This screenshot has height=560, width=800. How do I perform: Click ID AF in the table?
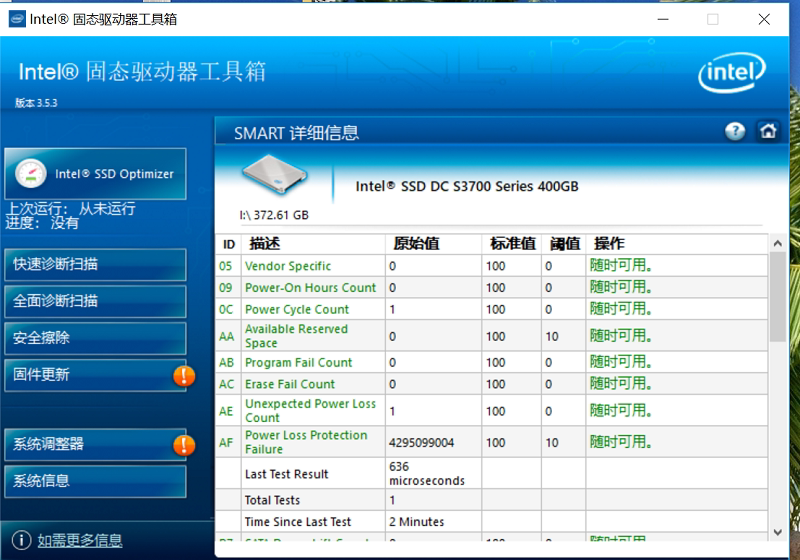[x=226, y=443]
